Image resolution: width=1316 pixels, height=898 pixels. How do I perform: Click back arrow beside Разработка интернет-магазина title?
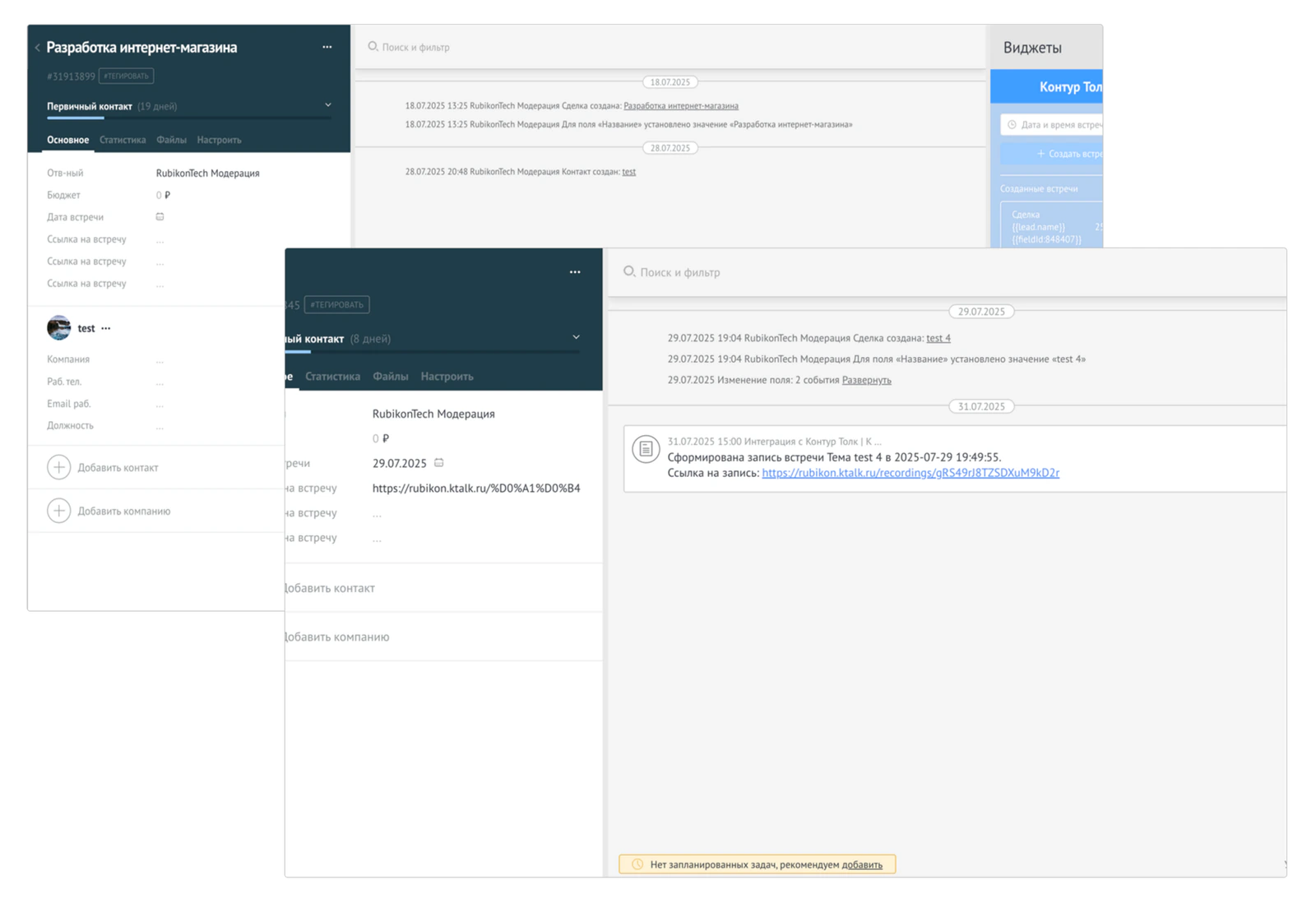tap(38, 48)
